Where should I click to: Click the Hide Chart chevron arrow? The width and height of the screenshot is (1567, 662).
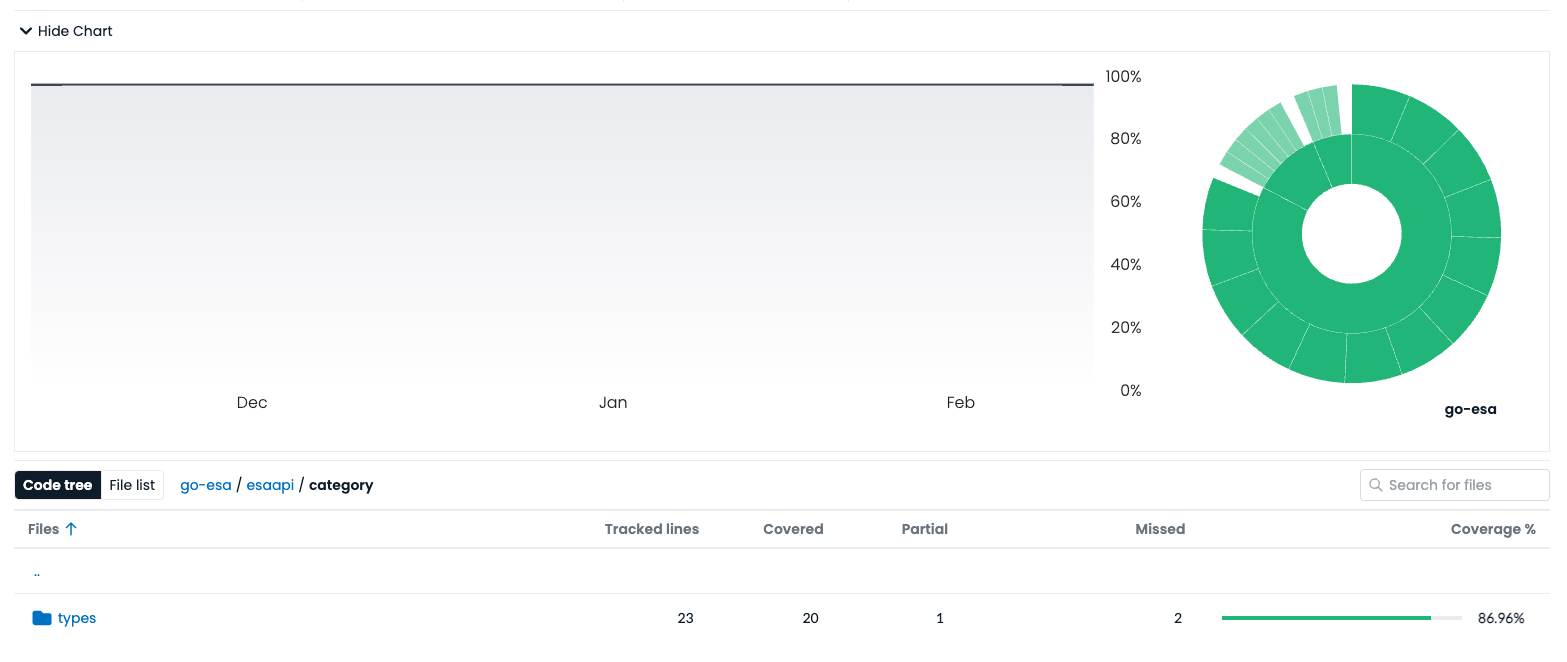pos(26,31)
